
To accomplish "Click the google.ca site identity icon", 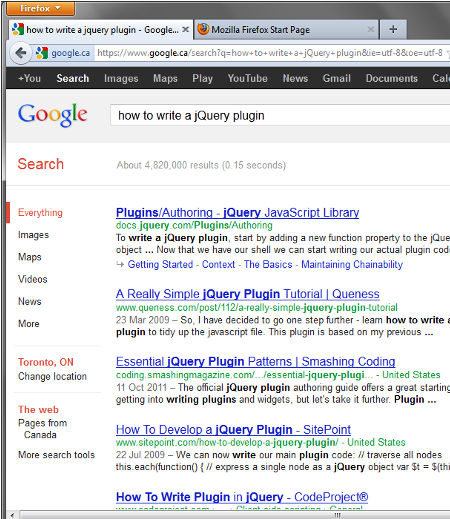I will (x=63, y=53).
